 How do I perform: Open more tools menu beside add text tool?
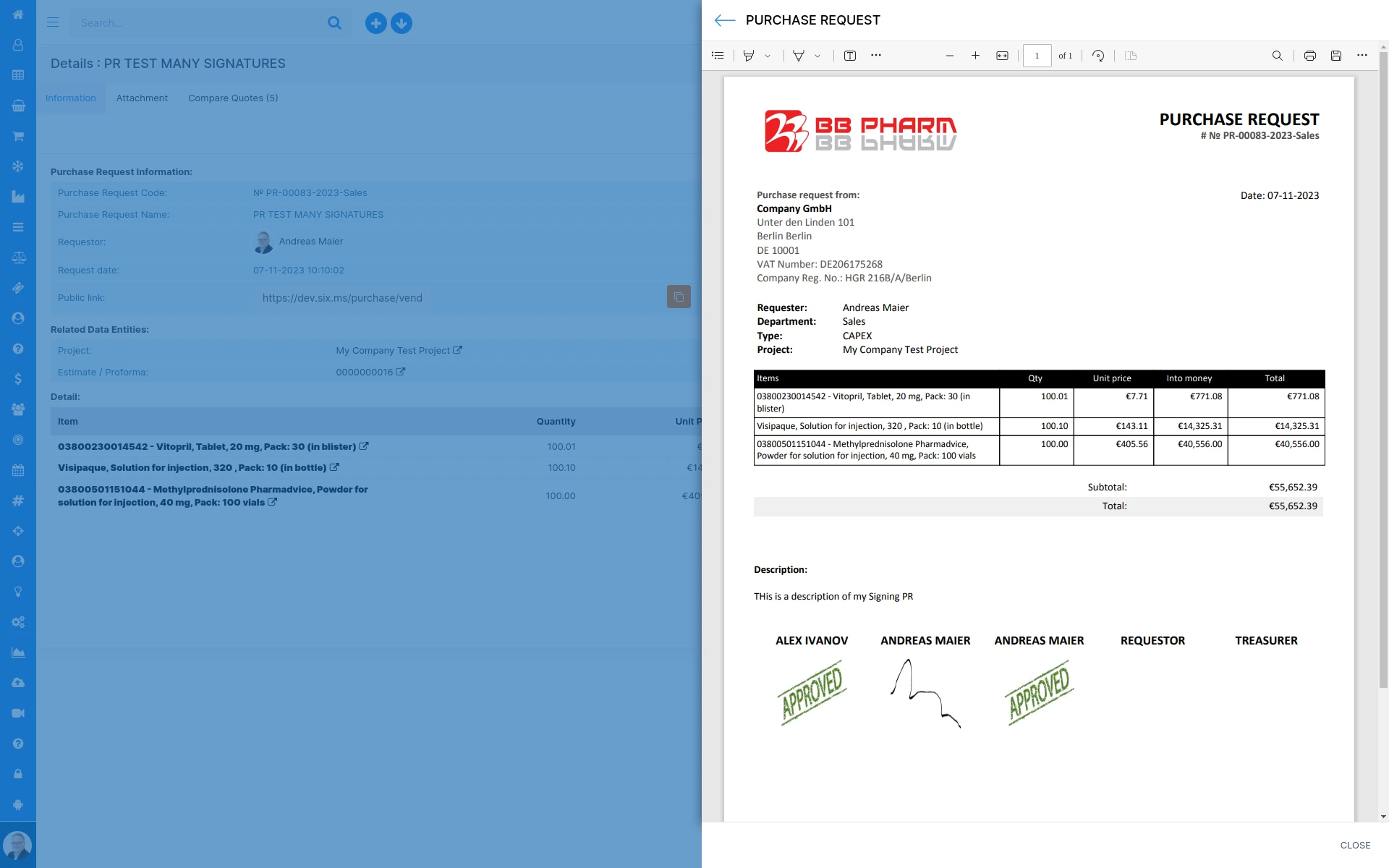pos(876,55)
